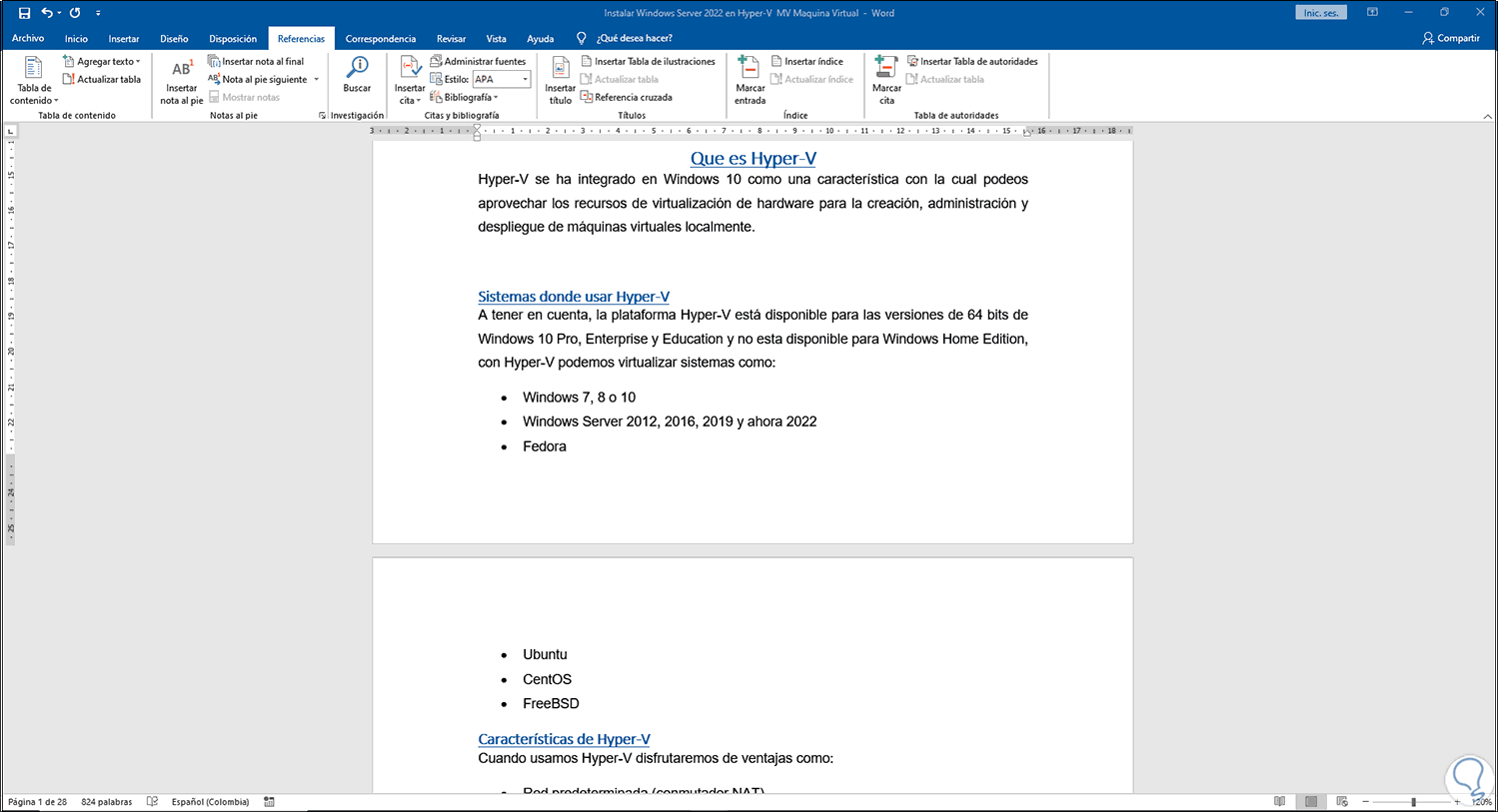Screen dimensions: 1499x812
Task: Collapse the ribbon with the chevron
Action: [x=1487, y=116]
